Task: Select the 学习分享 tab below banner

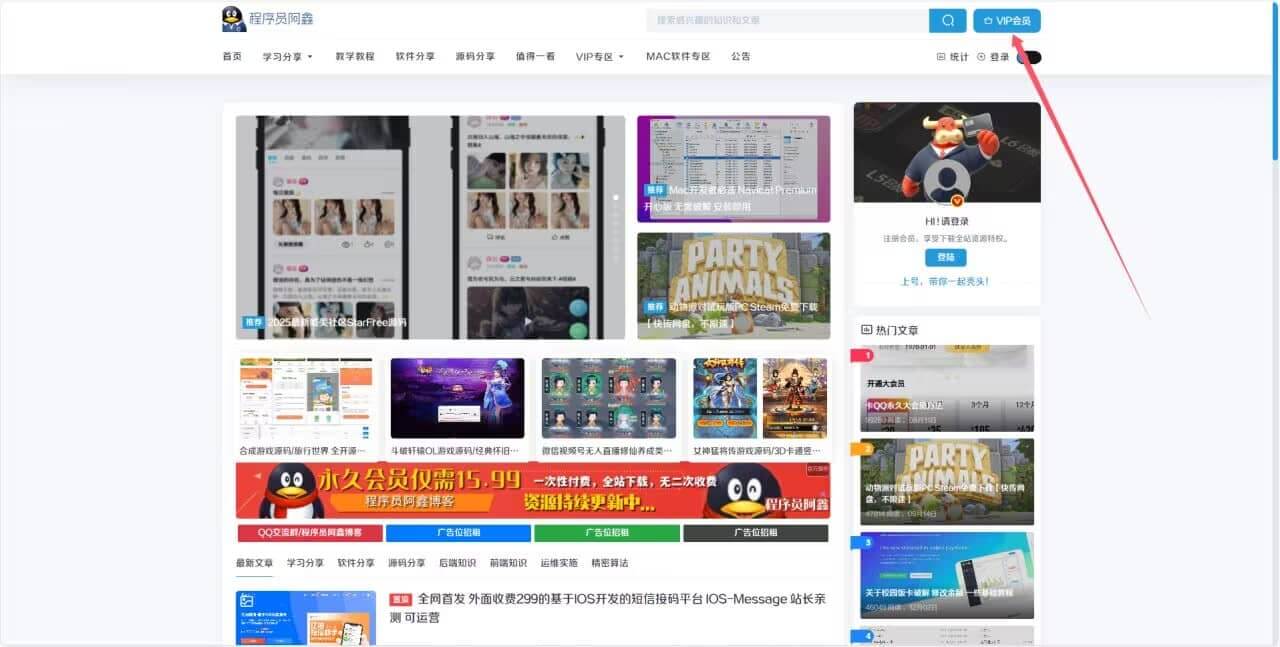Action: click(x=305, y=563)
